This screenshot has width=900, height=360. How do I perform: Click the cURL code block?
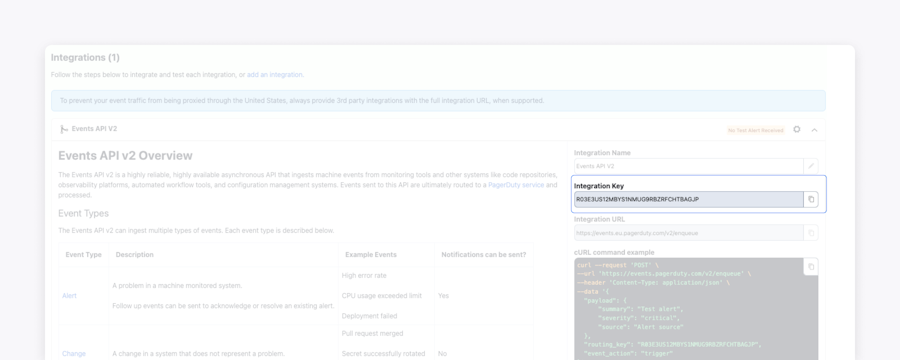[696, 309]
